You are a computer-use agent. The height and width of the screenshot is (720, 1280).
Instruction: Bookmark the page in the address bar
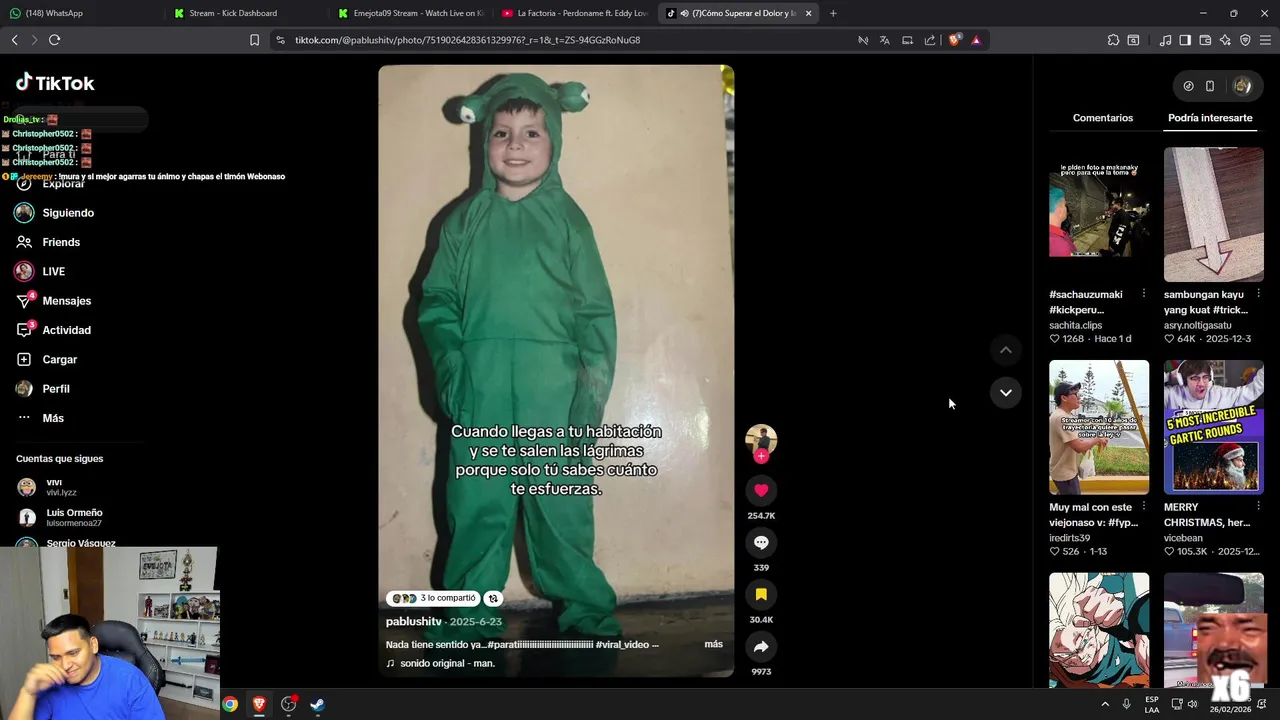(x=254, y=40)
